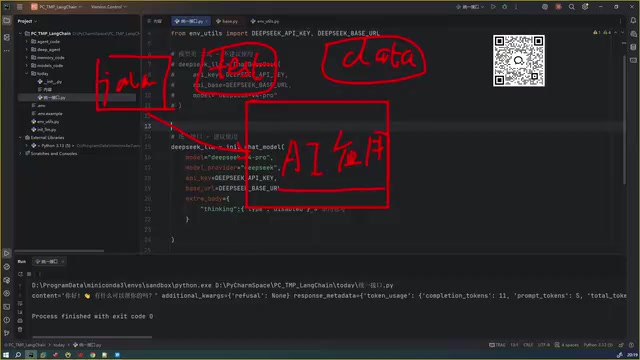The width and height of the screenshot is (640, 360).
Task: Click CRLF line separator in status bar
Action: (528, 345)
